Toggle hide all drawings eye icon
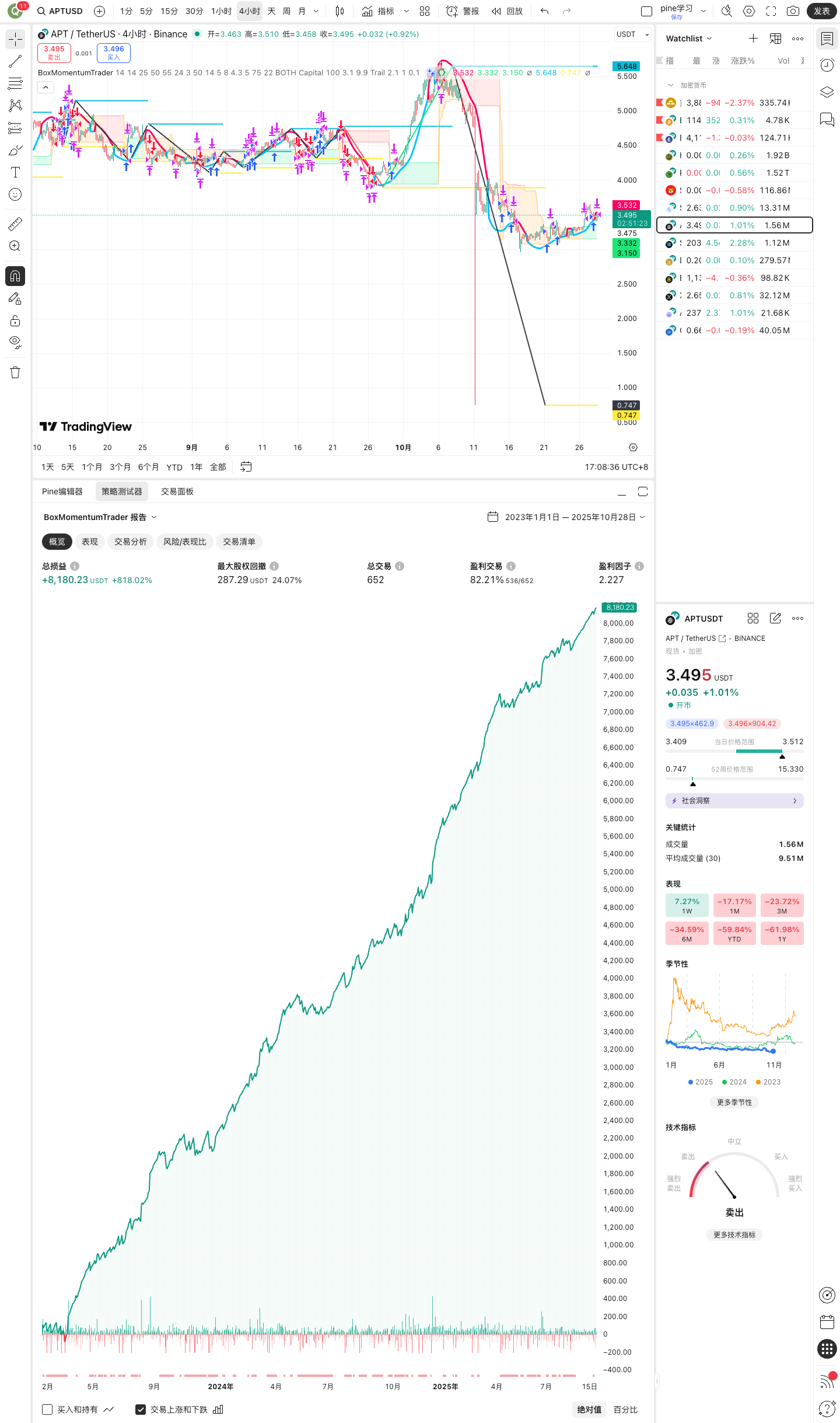The width and height of the screenshot is (840, 1423). [15, 342]
